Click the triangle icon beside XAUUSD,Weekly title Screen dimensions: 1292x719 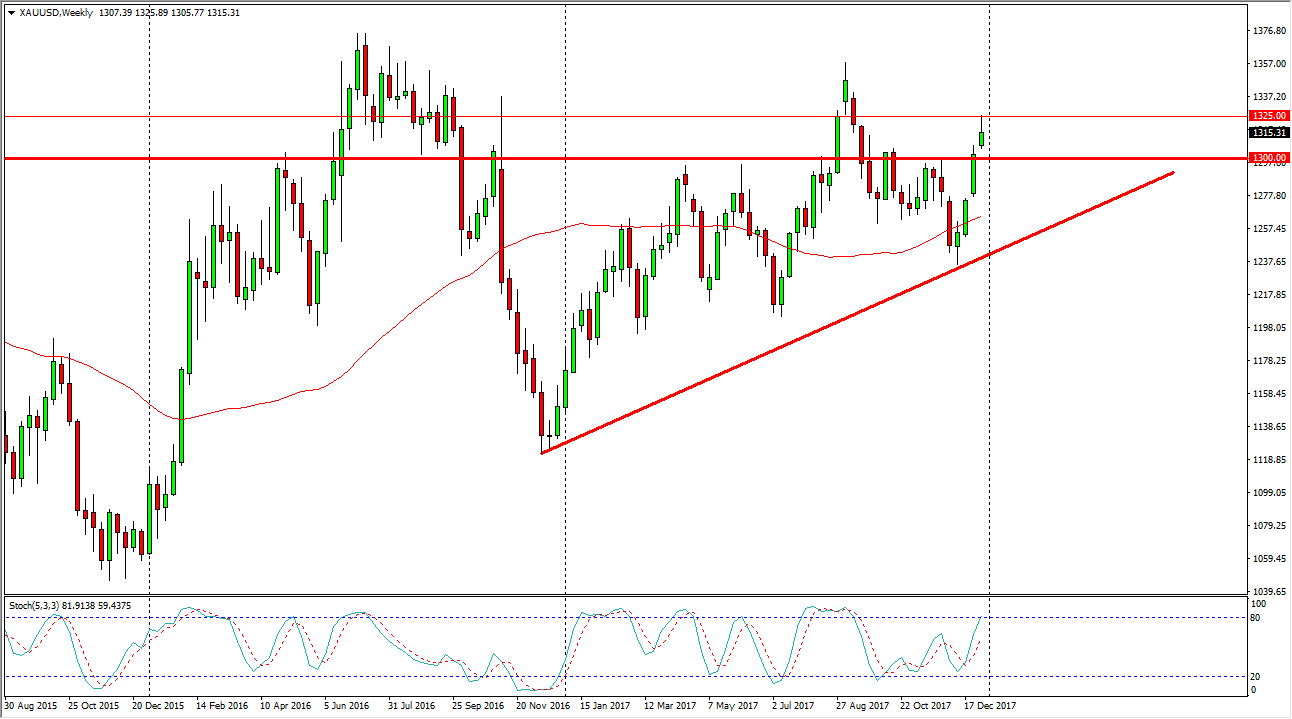point(11,12)
